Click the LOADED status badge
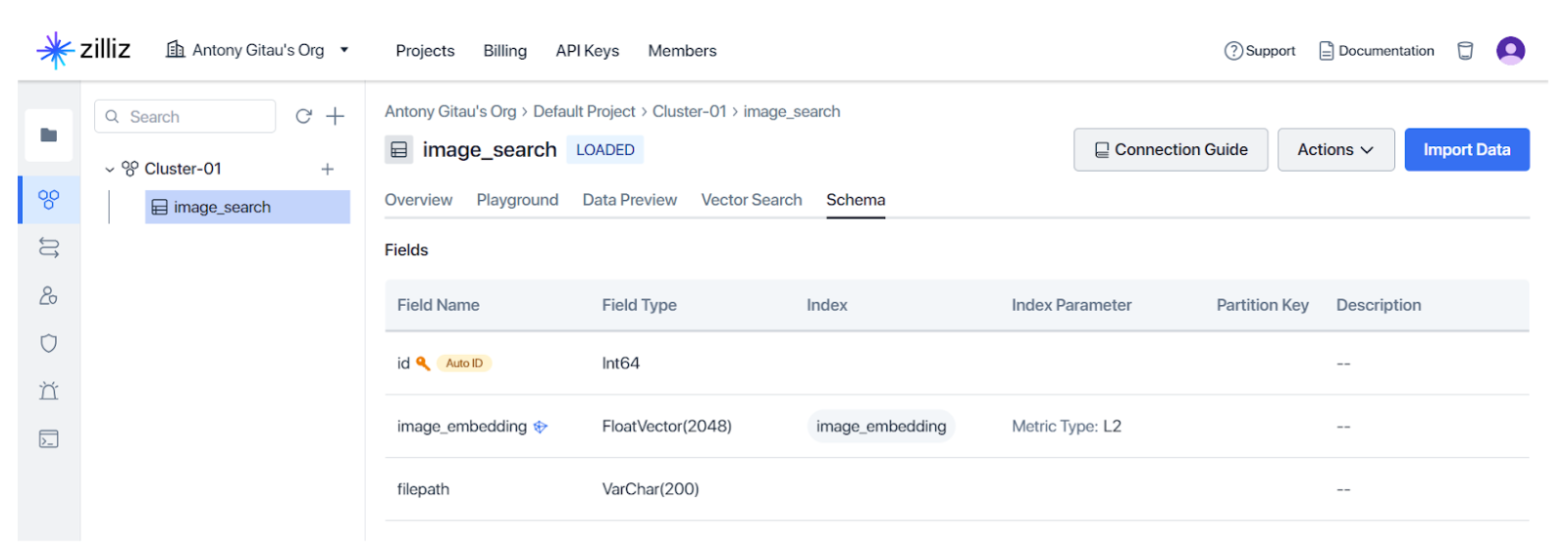Image resolution: width=1568 pixels, height=553 pixels. (604, 150)
